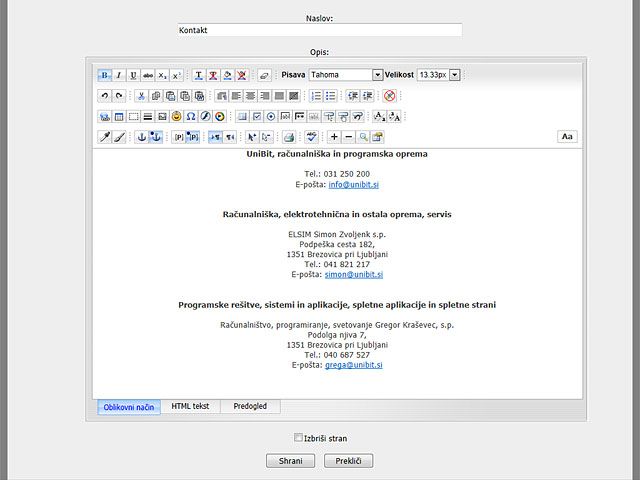Toggle subscript formatting
Viewport: 640px width, 480px height.
tap(162, 75)
